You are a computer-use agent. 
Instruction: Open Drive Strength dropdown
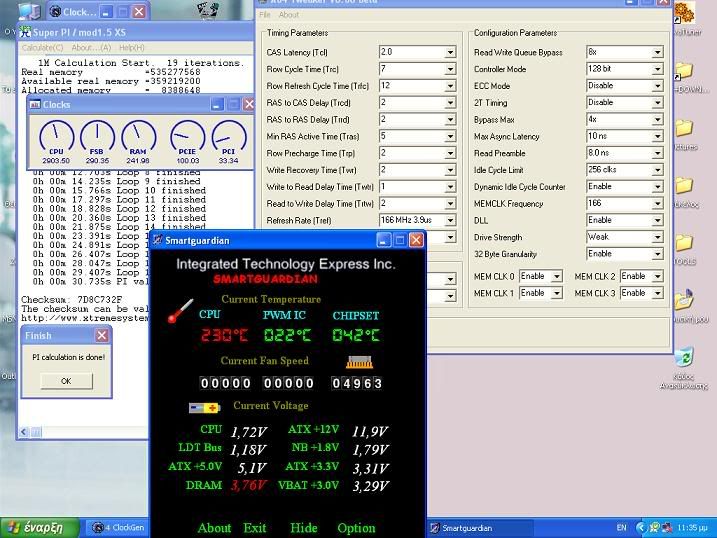(657, 237)
